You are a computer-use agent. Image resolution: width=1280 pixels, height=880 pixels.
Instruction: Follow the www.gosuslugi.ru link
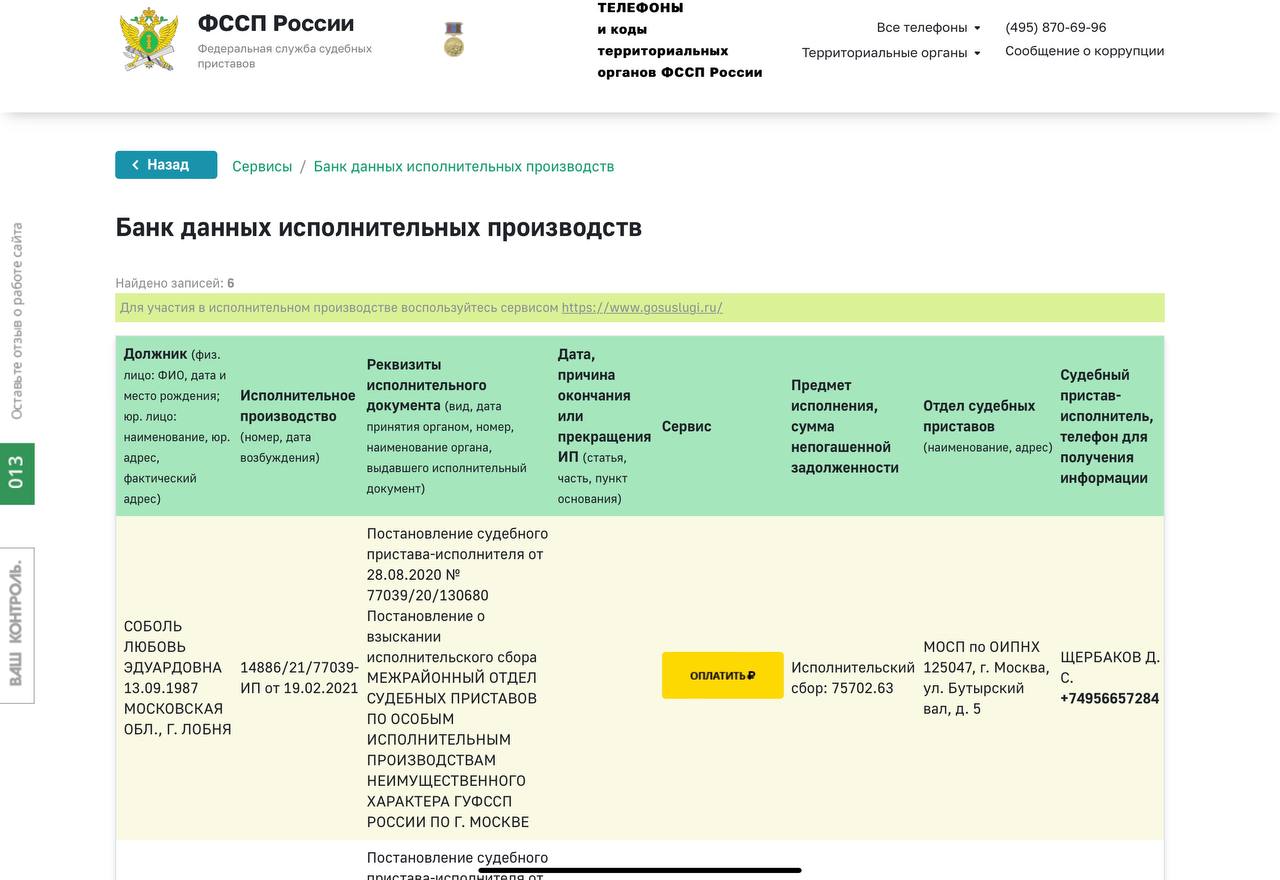point(642,307)
